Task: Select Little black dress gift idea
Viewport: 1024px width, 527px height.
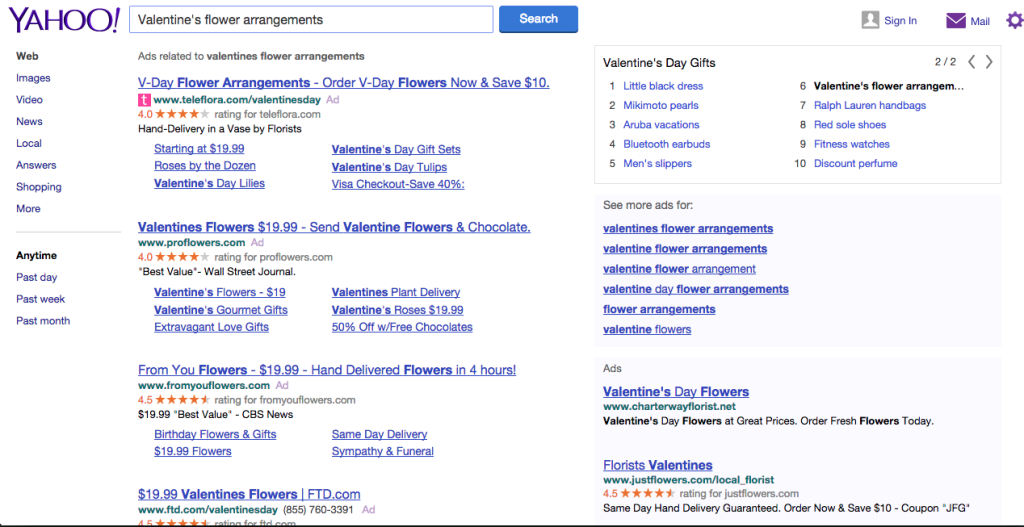Action: [663, 86]
